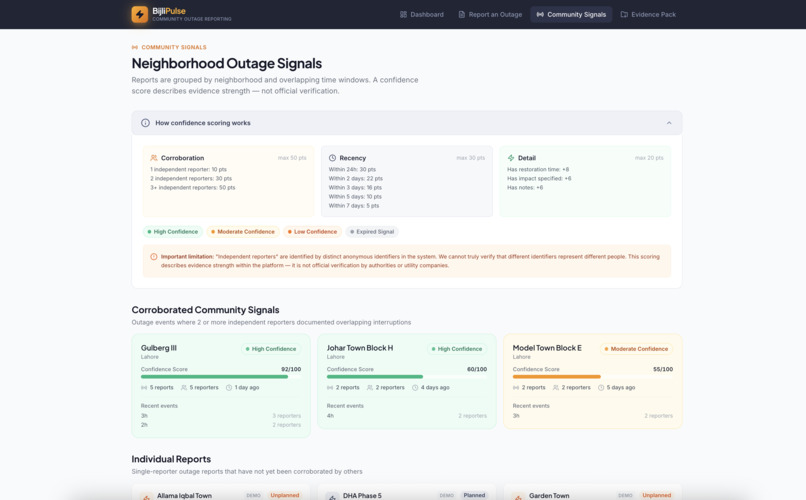The image size is (806, 500).
Task: Open the Gulberg III signal card title
Action: pyautogui.click(x=159, y=348)
